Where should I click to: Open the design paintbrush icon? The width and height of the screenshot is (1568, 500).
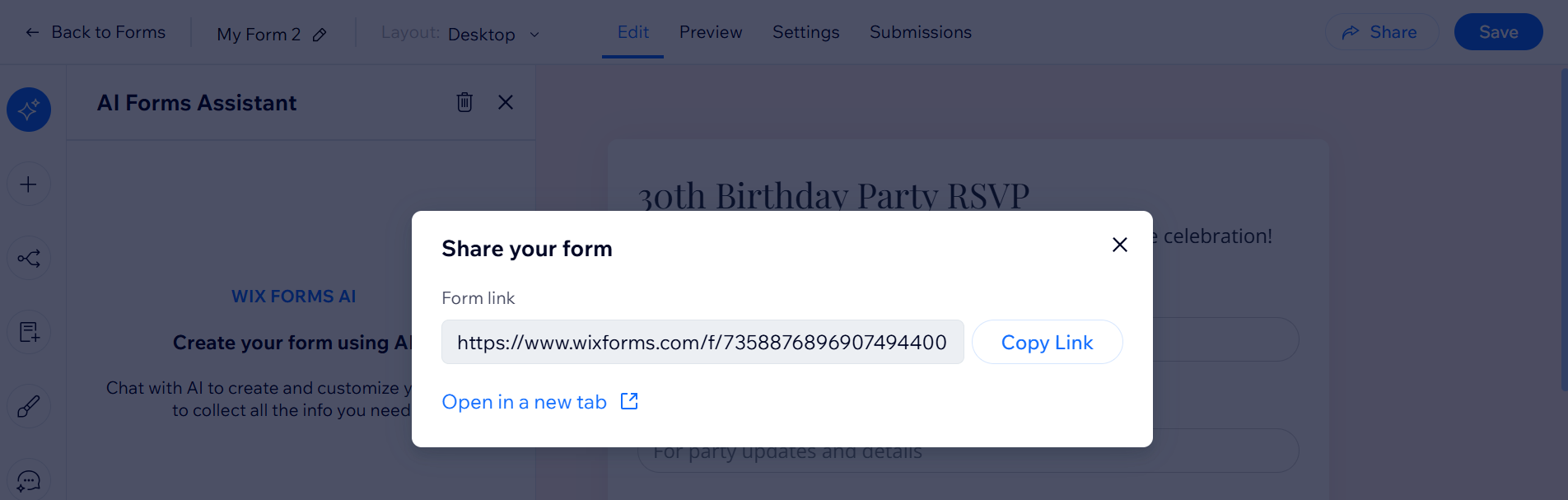(x=29, y=406)
